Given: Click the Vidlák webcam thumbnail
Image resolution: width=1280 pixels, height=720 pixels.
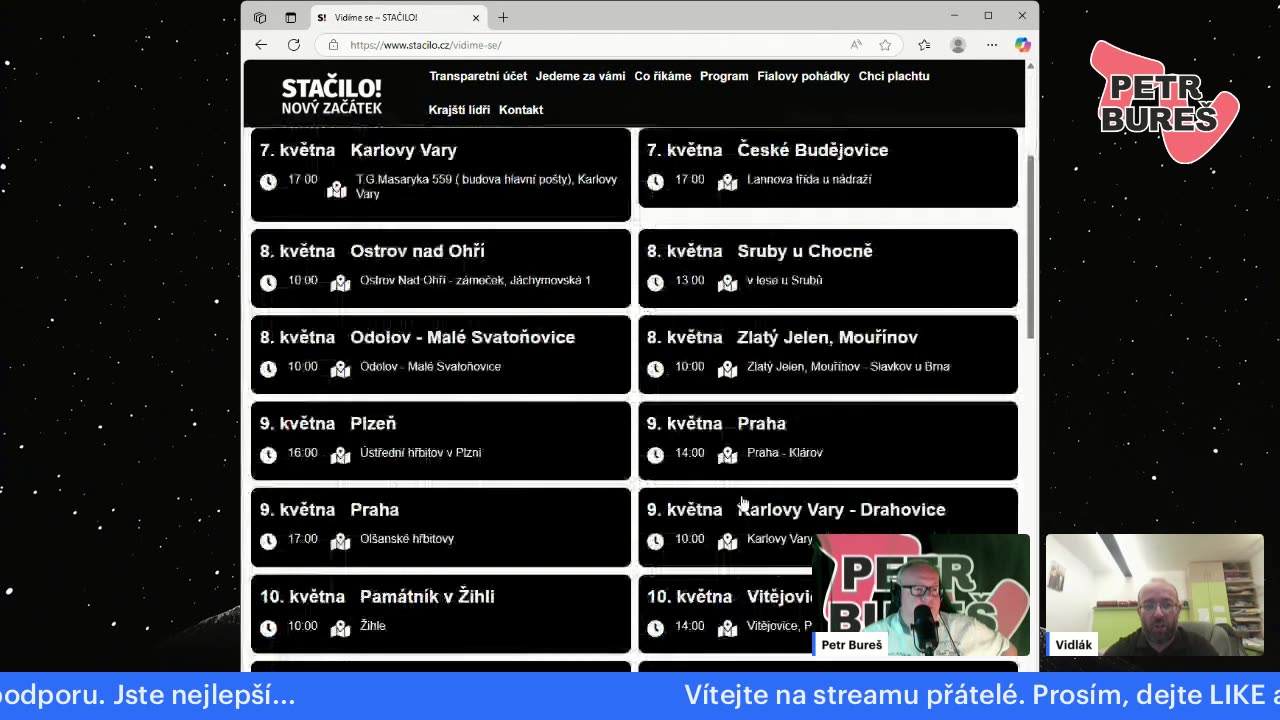Looking at the screenshot, I should (x=1154, y=595).
